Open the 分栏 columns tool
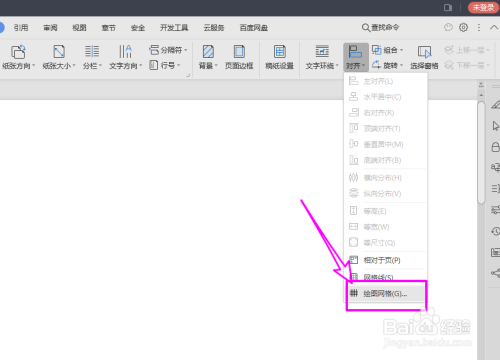This screenshot has width=500, height=360. click(x=92, y=57)
